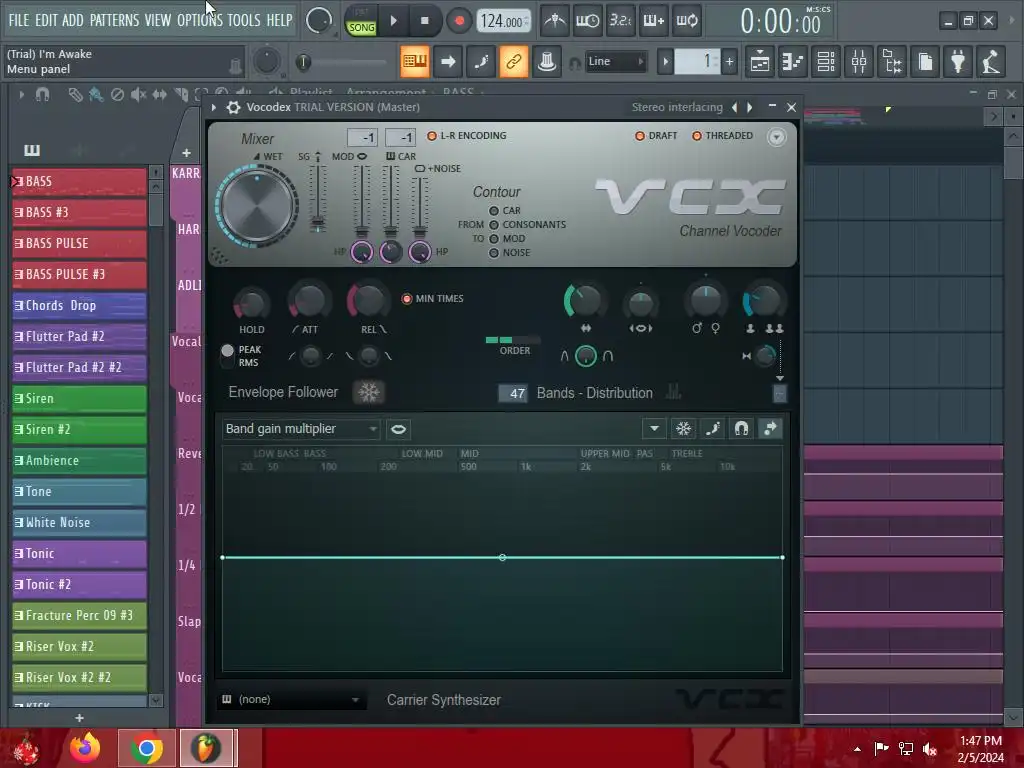Toggle the 3.2.1 countdown before recording
1024x768 pixels.
[x=620, y=21]
